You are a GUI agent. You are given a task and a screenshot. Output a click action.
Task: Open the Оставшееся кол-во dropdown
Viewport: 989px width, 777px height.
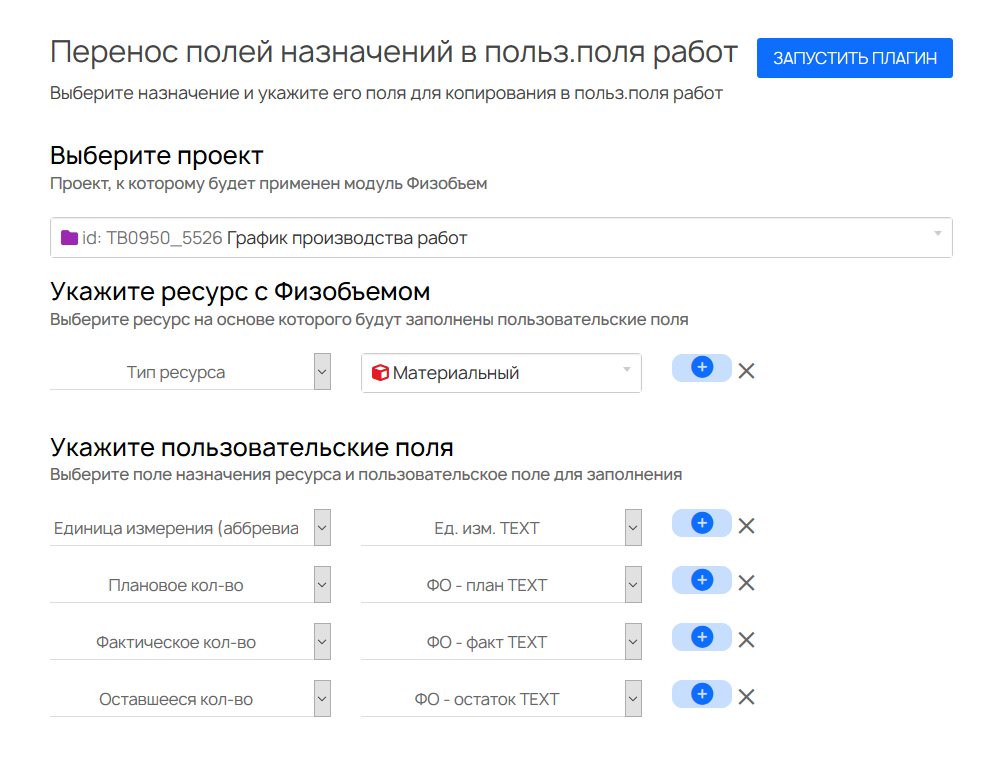190,698
